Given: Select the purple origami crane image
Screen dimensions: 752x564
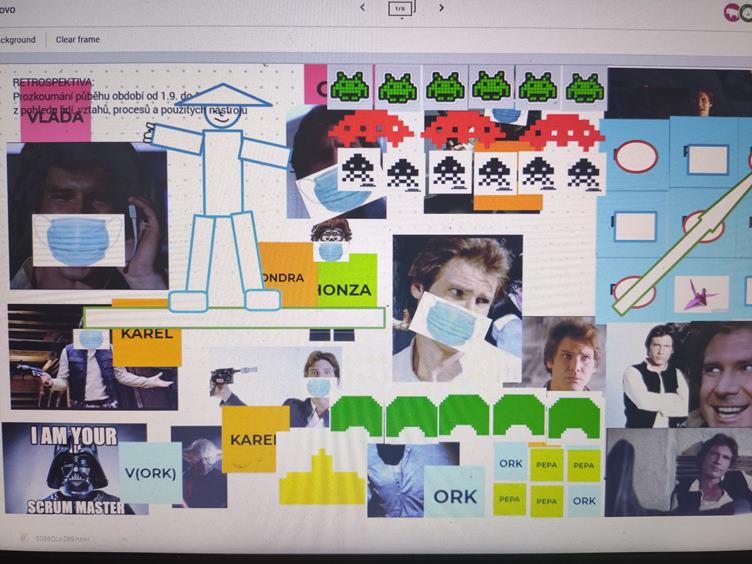Looking at the screenshot, I should point(702,294).
